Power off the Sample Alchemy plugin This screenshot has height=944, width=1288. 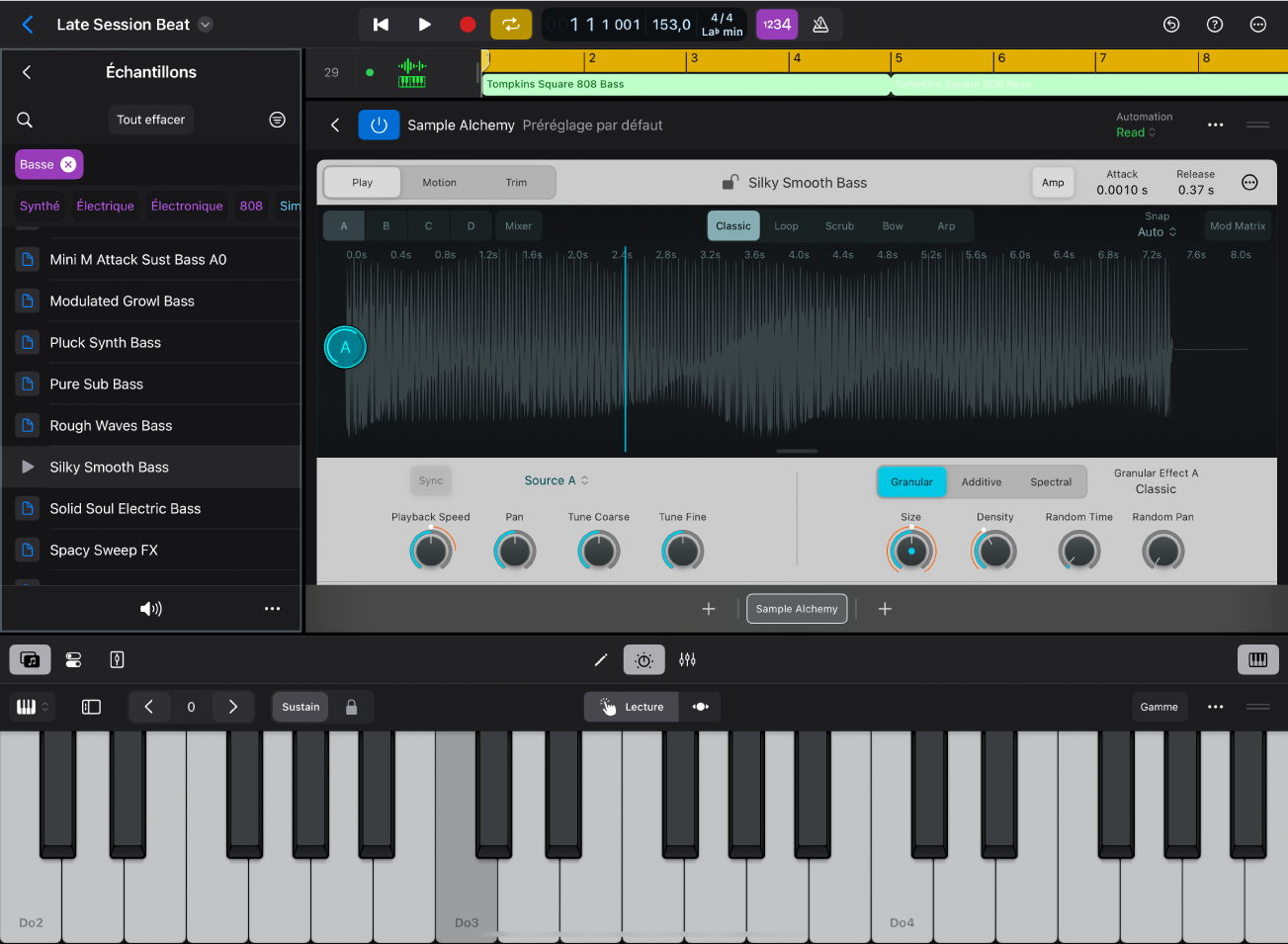pos(379,125)
